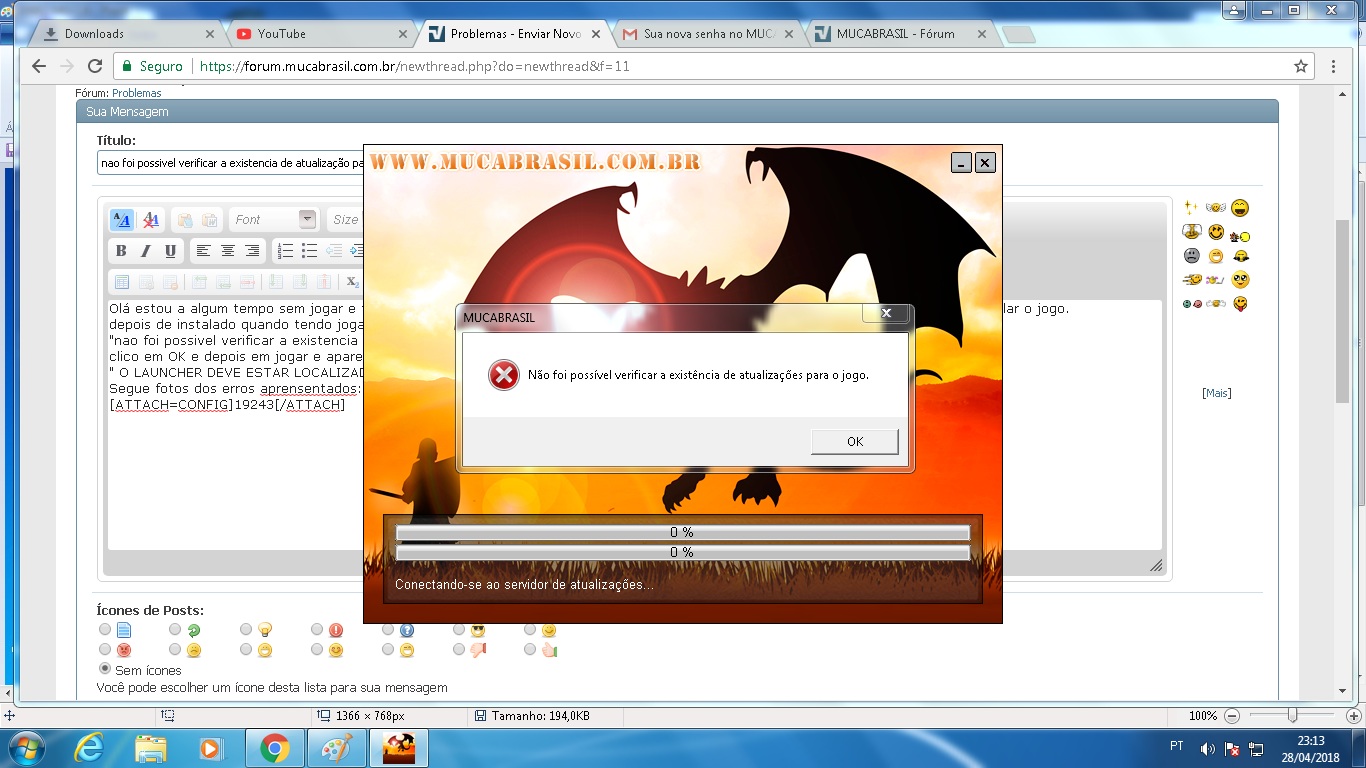1366x768 pixels.
Task: Underline the selected text
Action: click(x=170, y=251)
